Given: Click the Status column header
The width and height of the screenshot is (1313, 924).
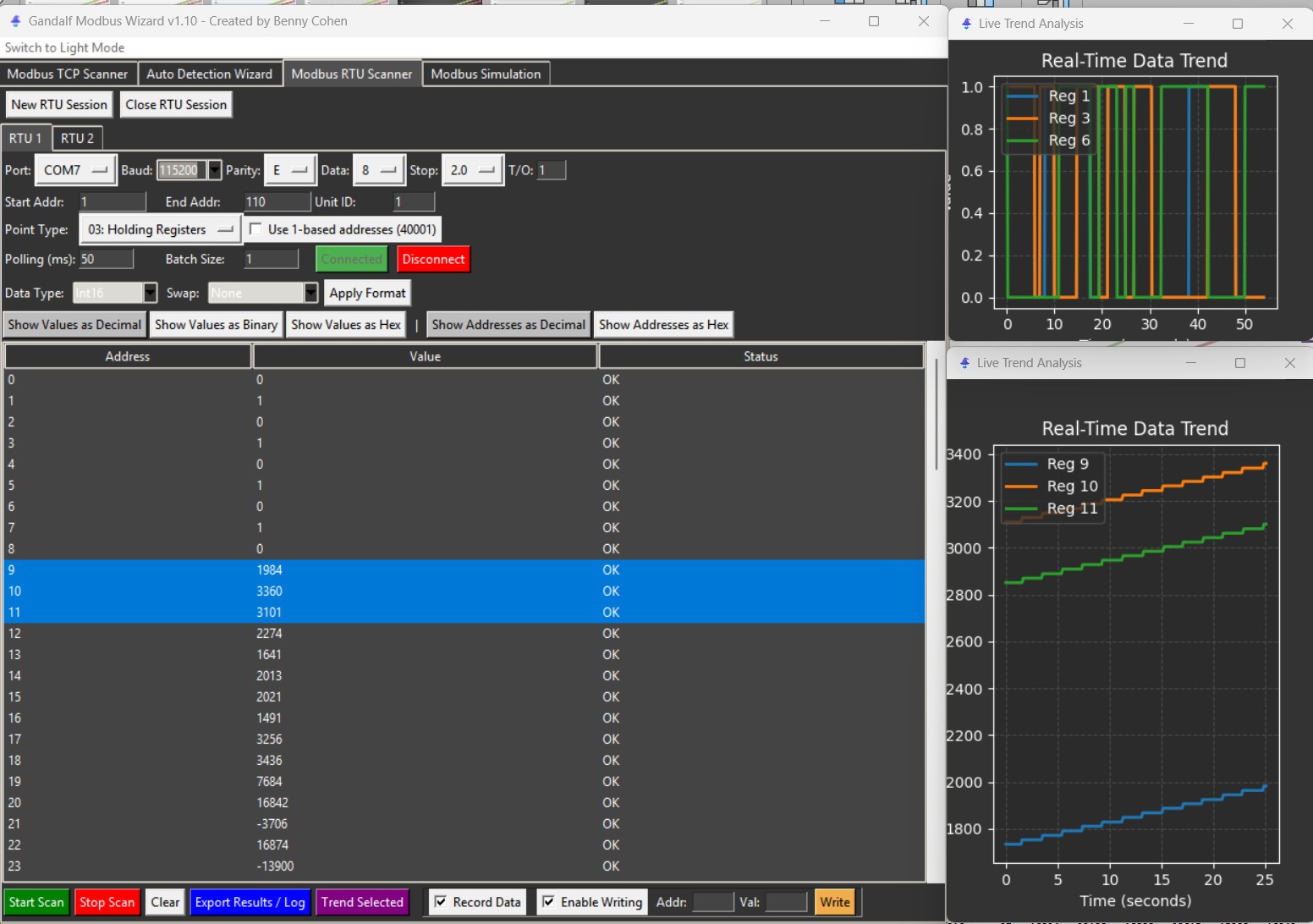Looking at the screenshot, I should (x=761, y=356).
